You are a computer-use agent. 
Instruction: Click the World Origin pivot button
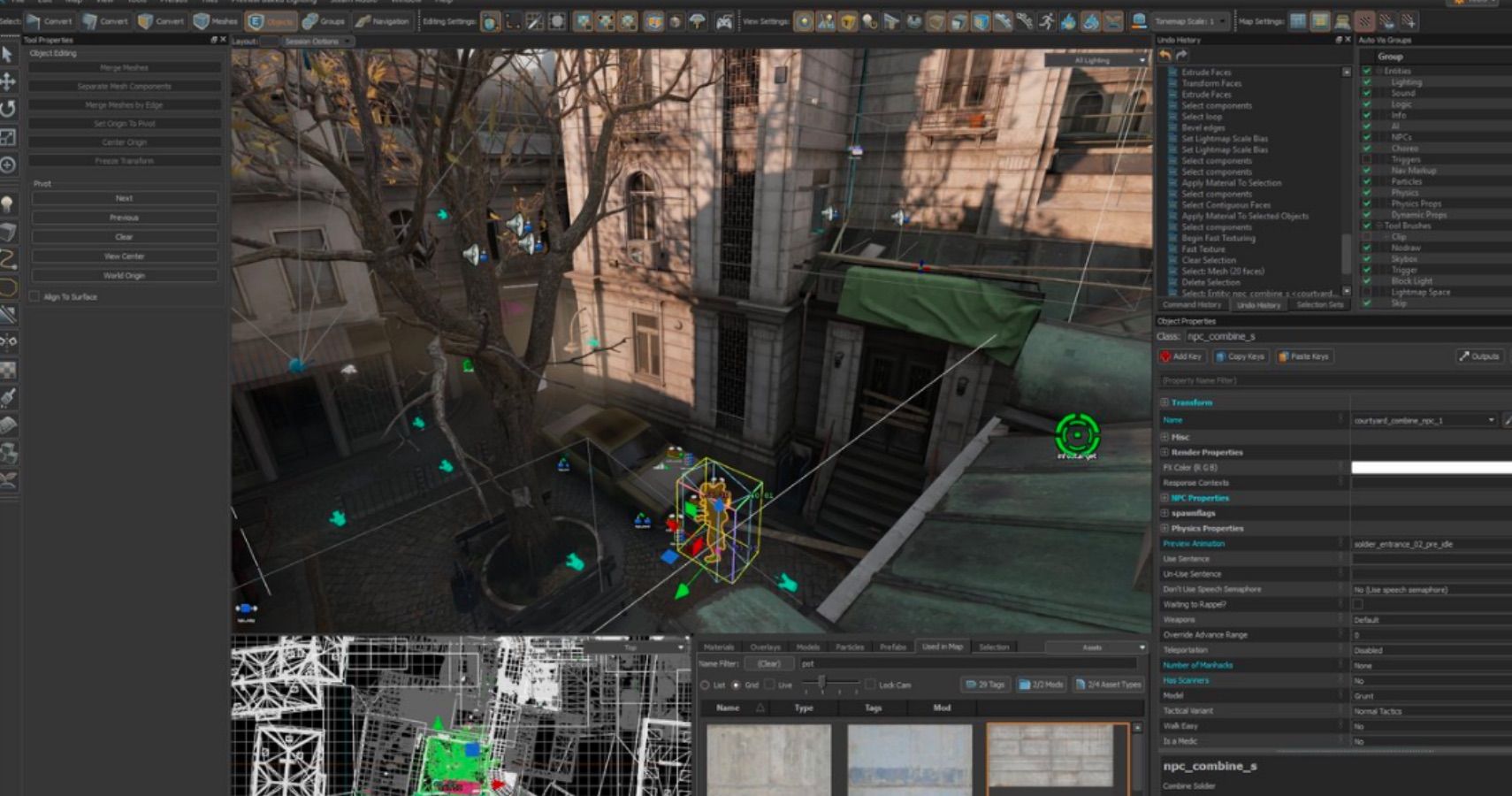[125, 276]
